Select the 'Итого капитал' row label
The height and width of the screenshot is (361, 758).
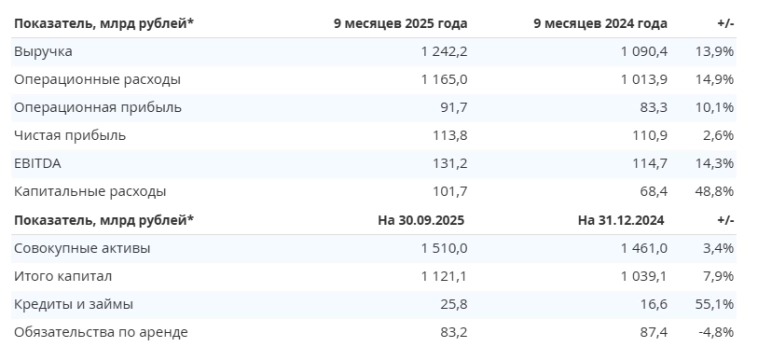tap(63, 276)
